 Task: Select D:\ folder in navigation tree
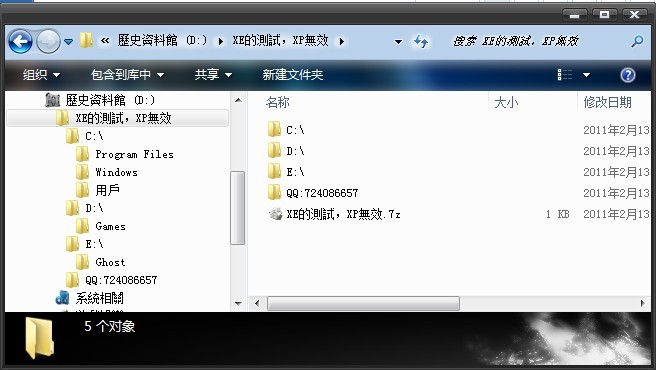tap(94, 208)
